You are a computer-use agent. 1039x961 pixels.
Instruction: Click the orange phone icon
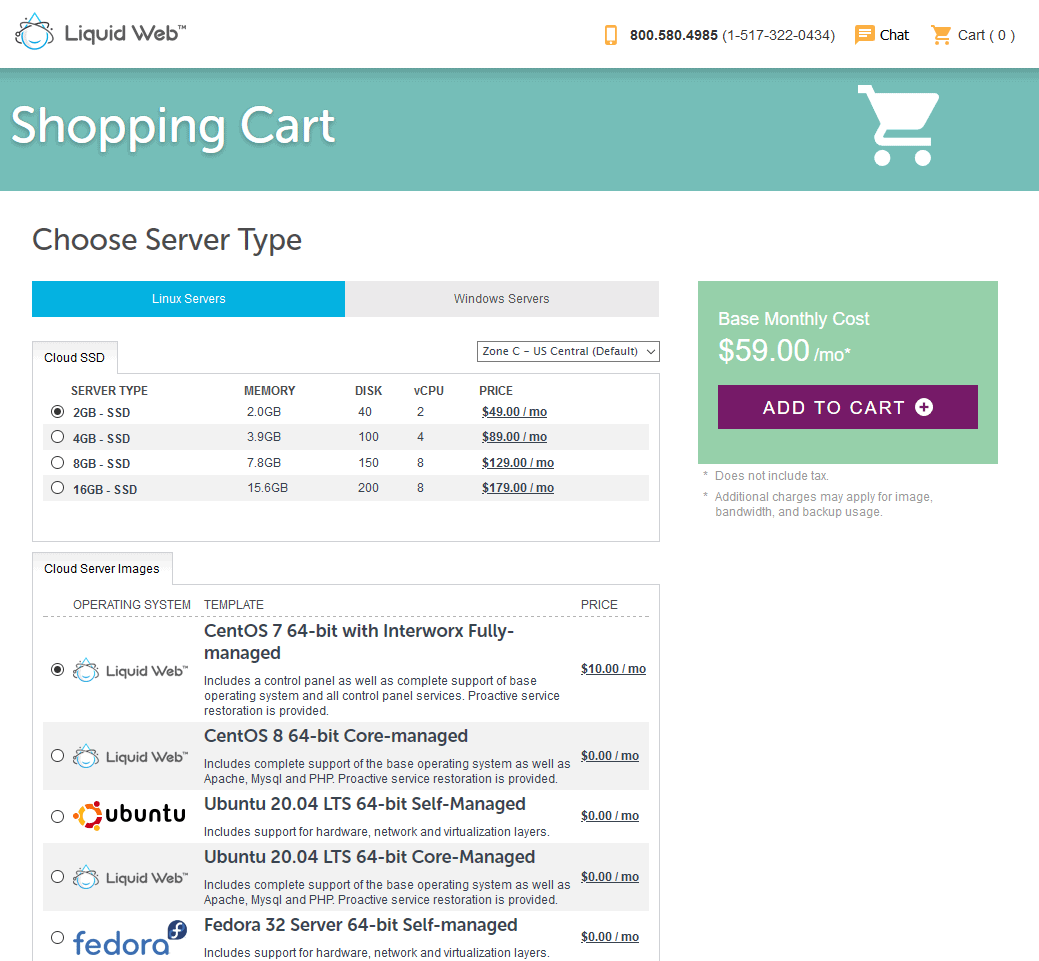point(610,35)
